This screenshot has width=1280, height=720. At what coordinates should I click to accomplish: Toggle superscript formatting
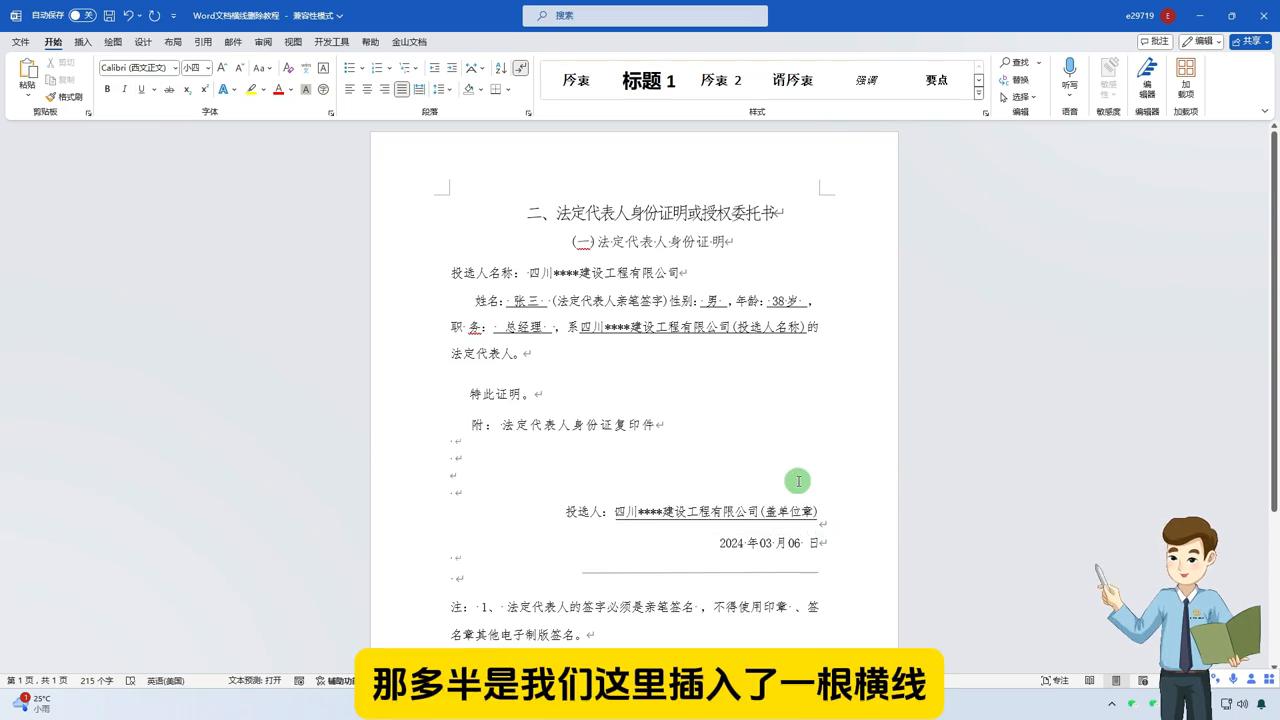coord(203,89)
